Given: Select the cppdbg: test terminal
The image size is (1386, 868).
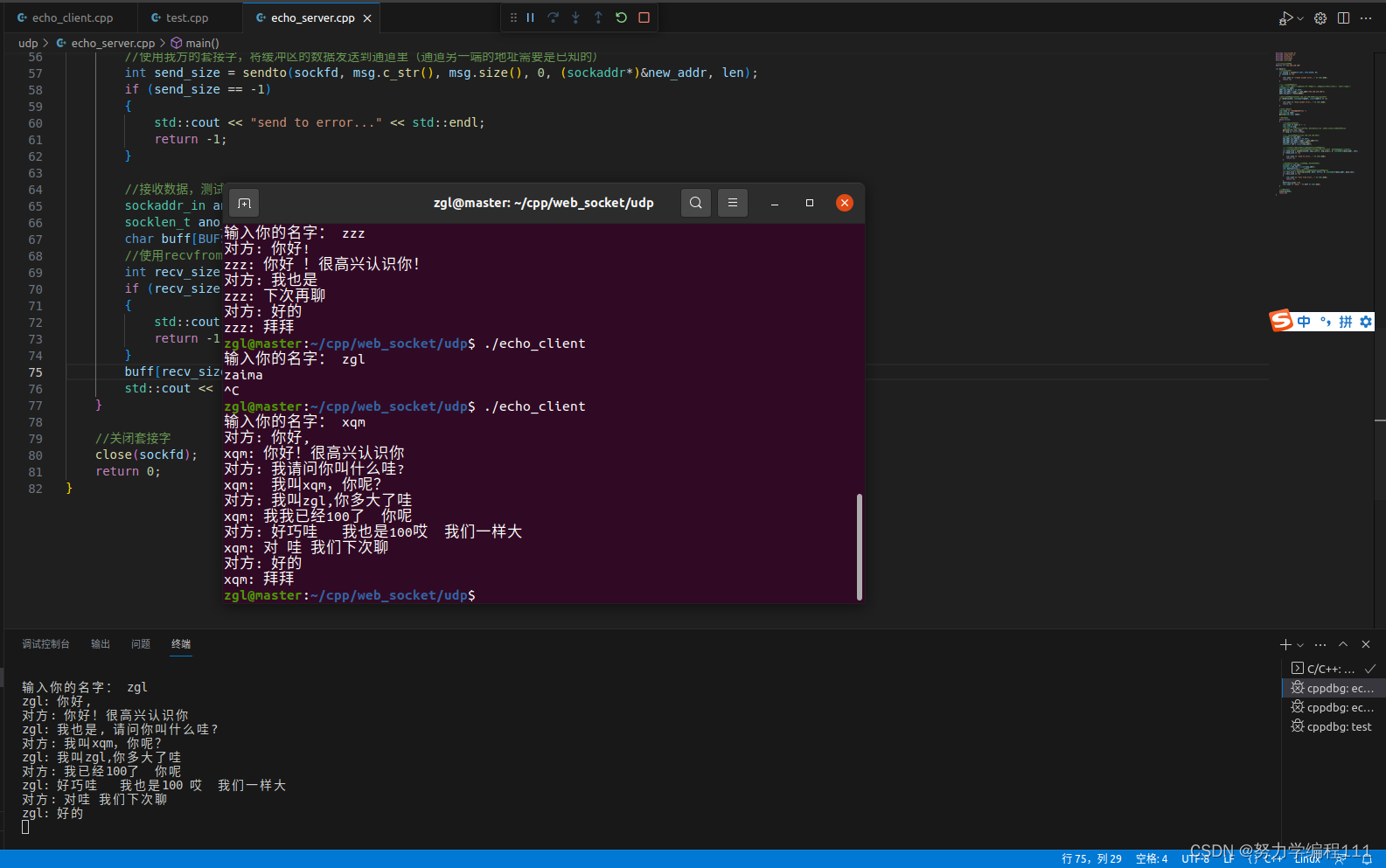Looking at the screenshot, I should (x=1334, y=726).
